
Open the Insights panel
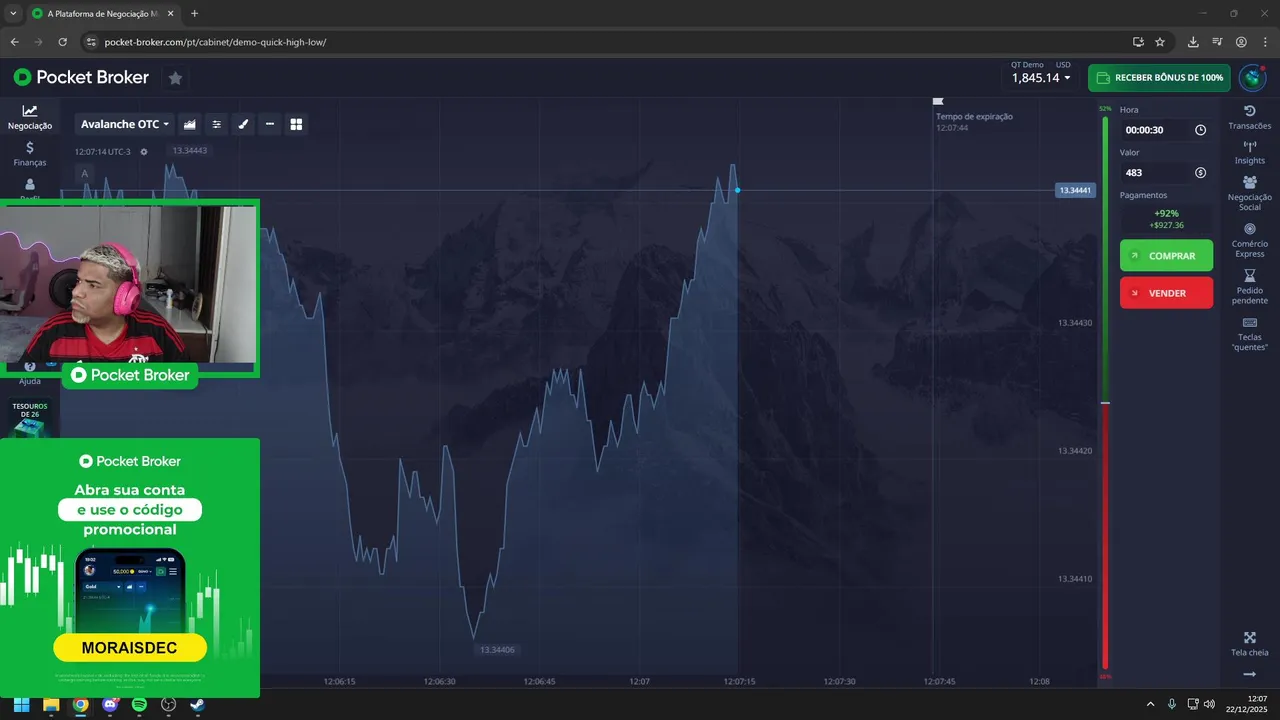point(1249,153)
